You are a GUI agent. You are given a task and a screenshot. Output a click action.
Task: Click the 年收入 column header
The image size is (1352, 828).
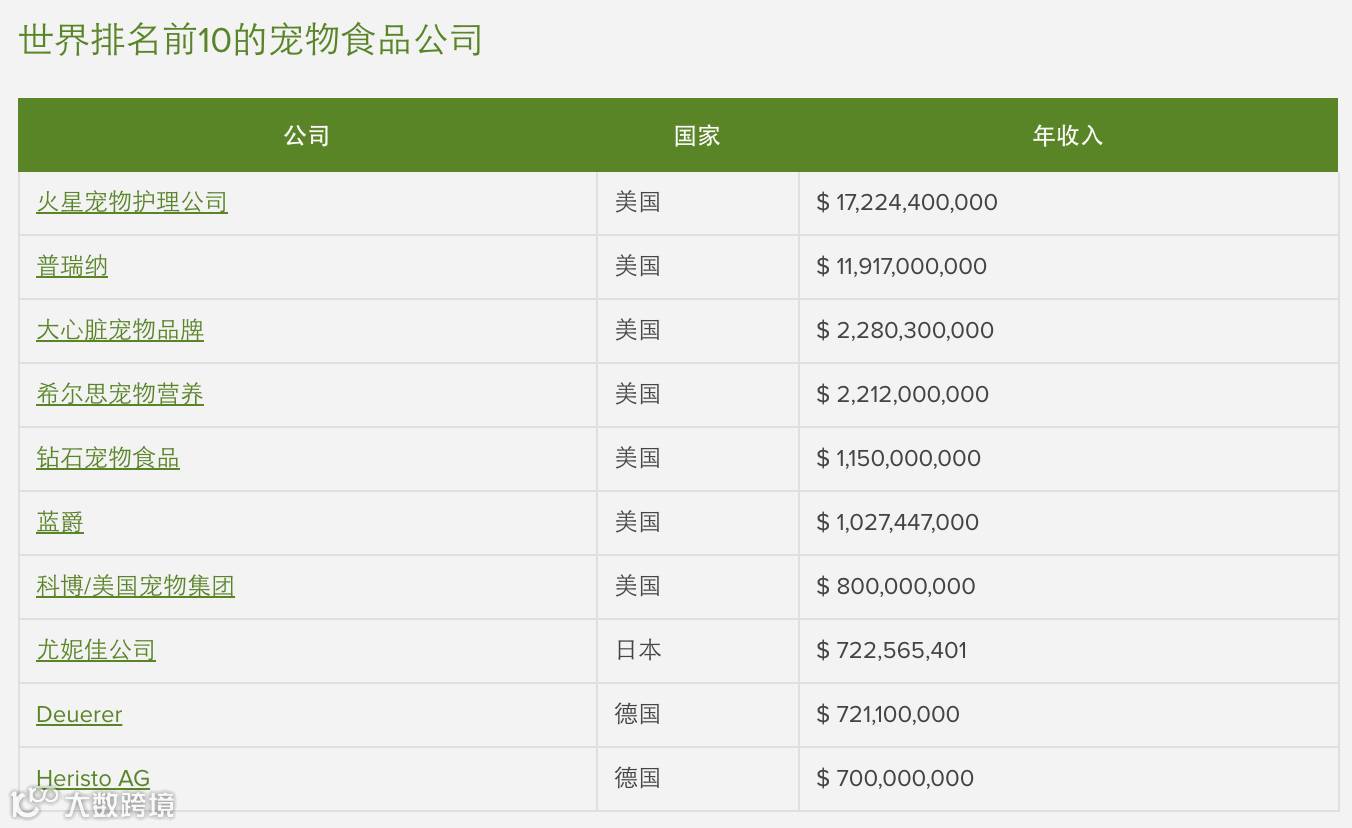[x=1068, y=135]
